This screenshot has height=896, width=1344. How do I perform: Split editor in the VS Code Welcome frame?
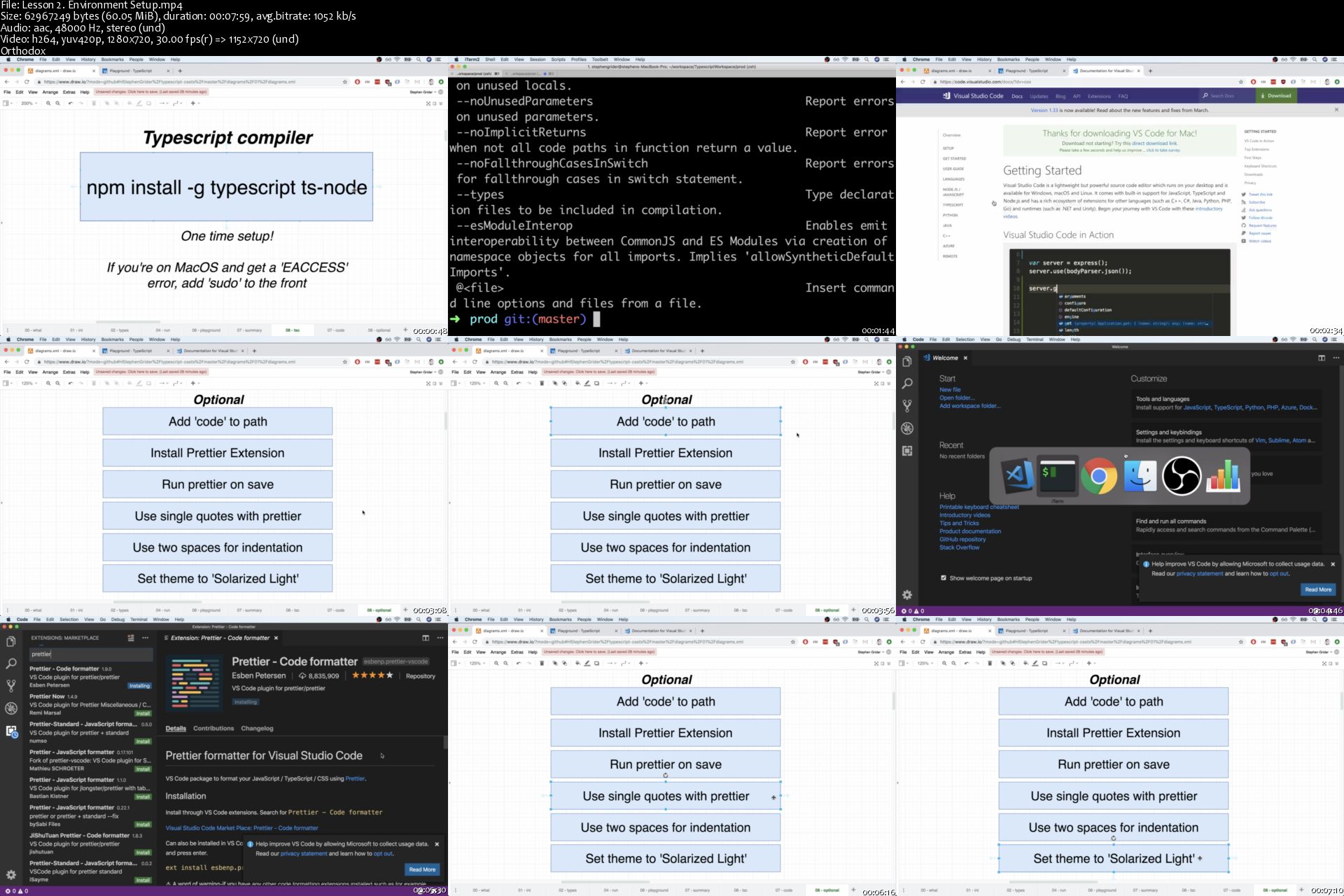coord(1322,358)
